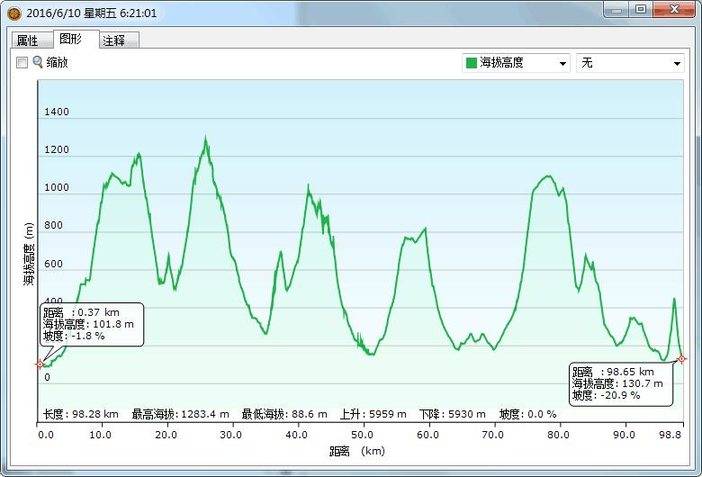Click the end tooltip showing 98.65 km
Viewport: 702px width, 477px height.
tap(621, 383)
